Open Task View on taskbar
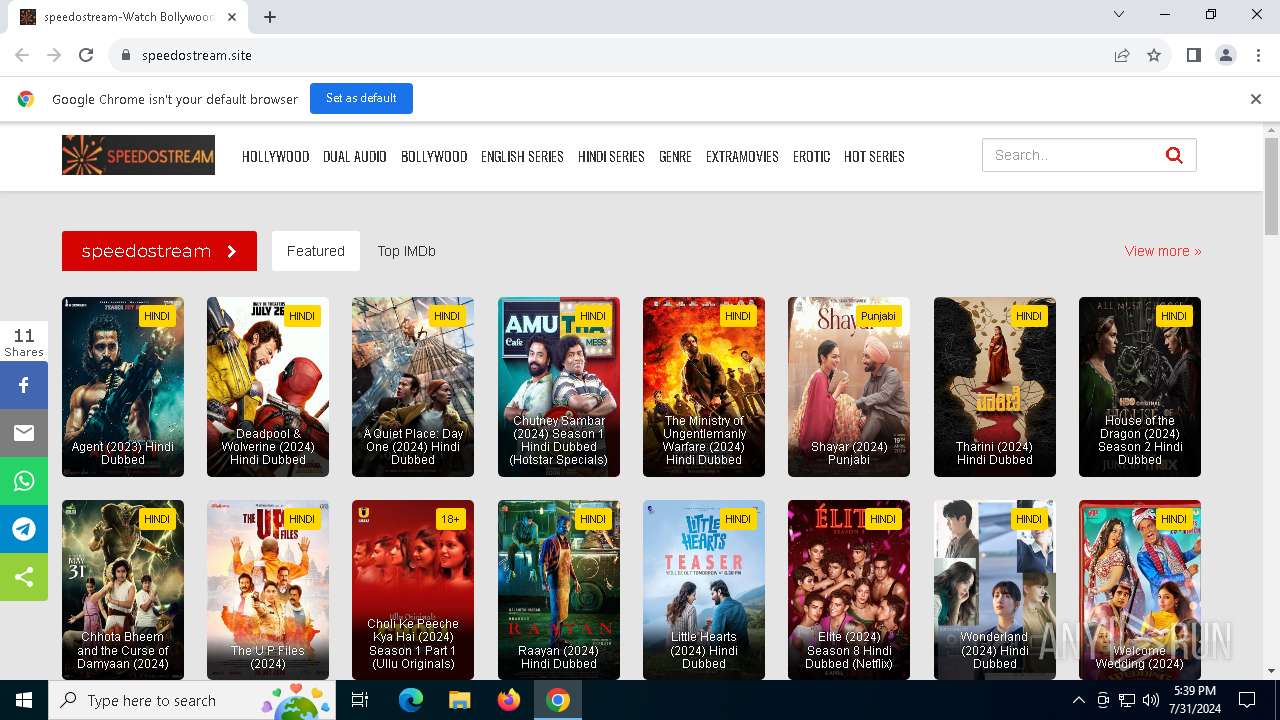The height and width of the screenshot is (720, 1280). point(360,700)
